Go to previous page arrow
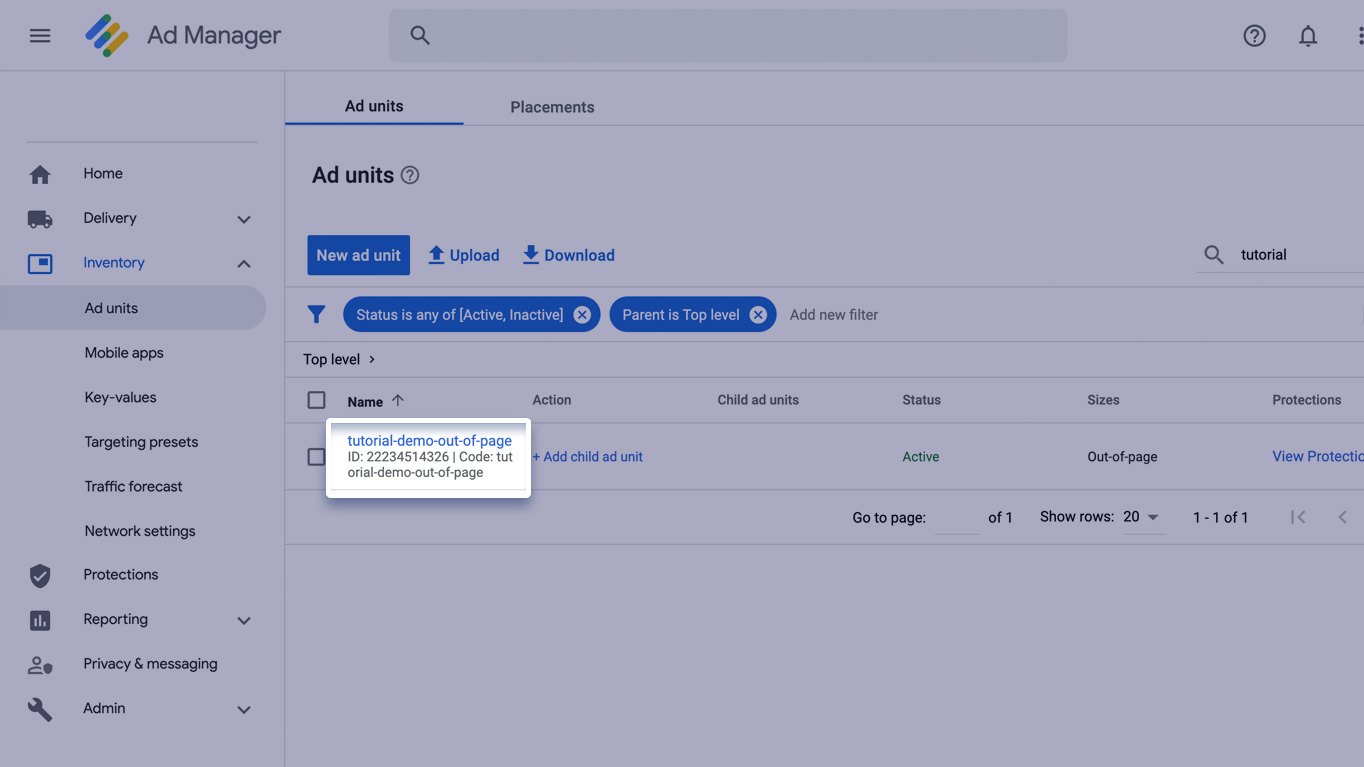 [x=1343, y=517]
